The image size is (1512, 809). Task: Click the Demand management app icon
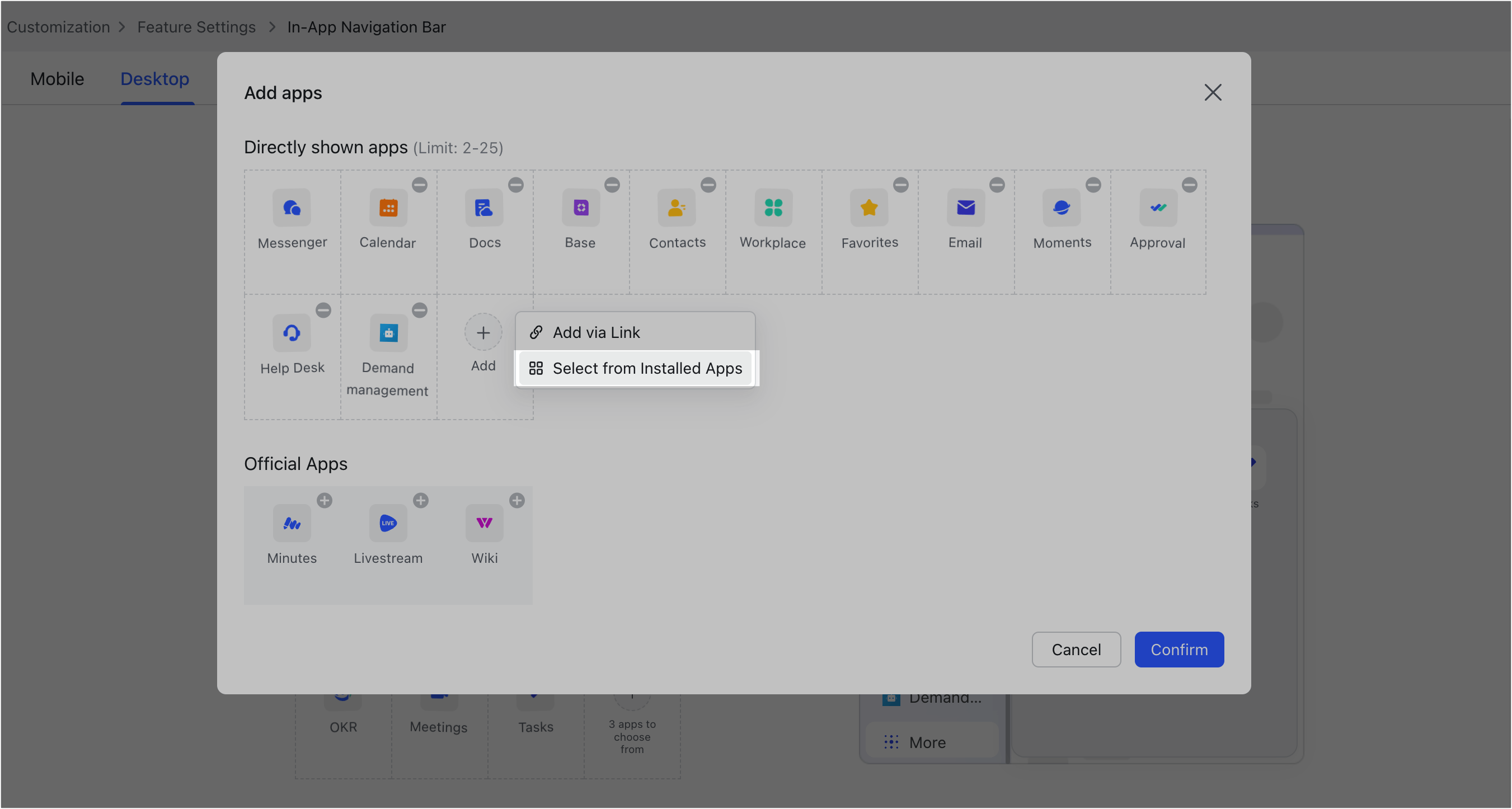(388, 333)
